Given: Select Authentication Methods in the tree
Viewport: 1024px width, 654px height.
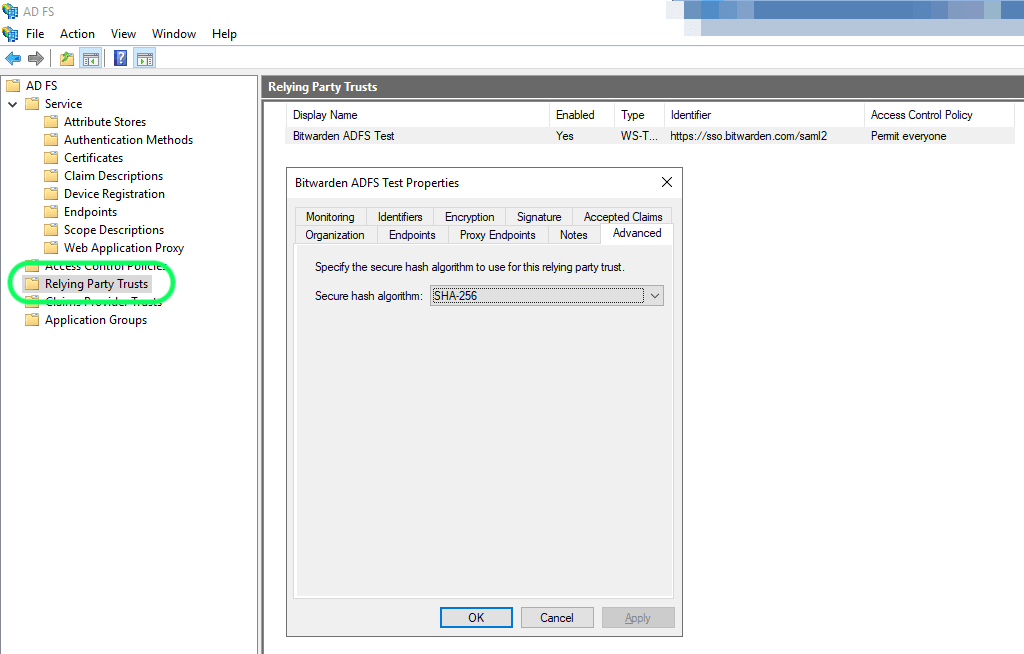Looking at the screenshot, I should [x=128, y=140].
